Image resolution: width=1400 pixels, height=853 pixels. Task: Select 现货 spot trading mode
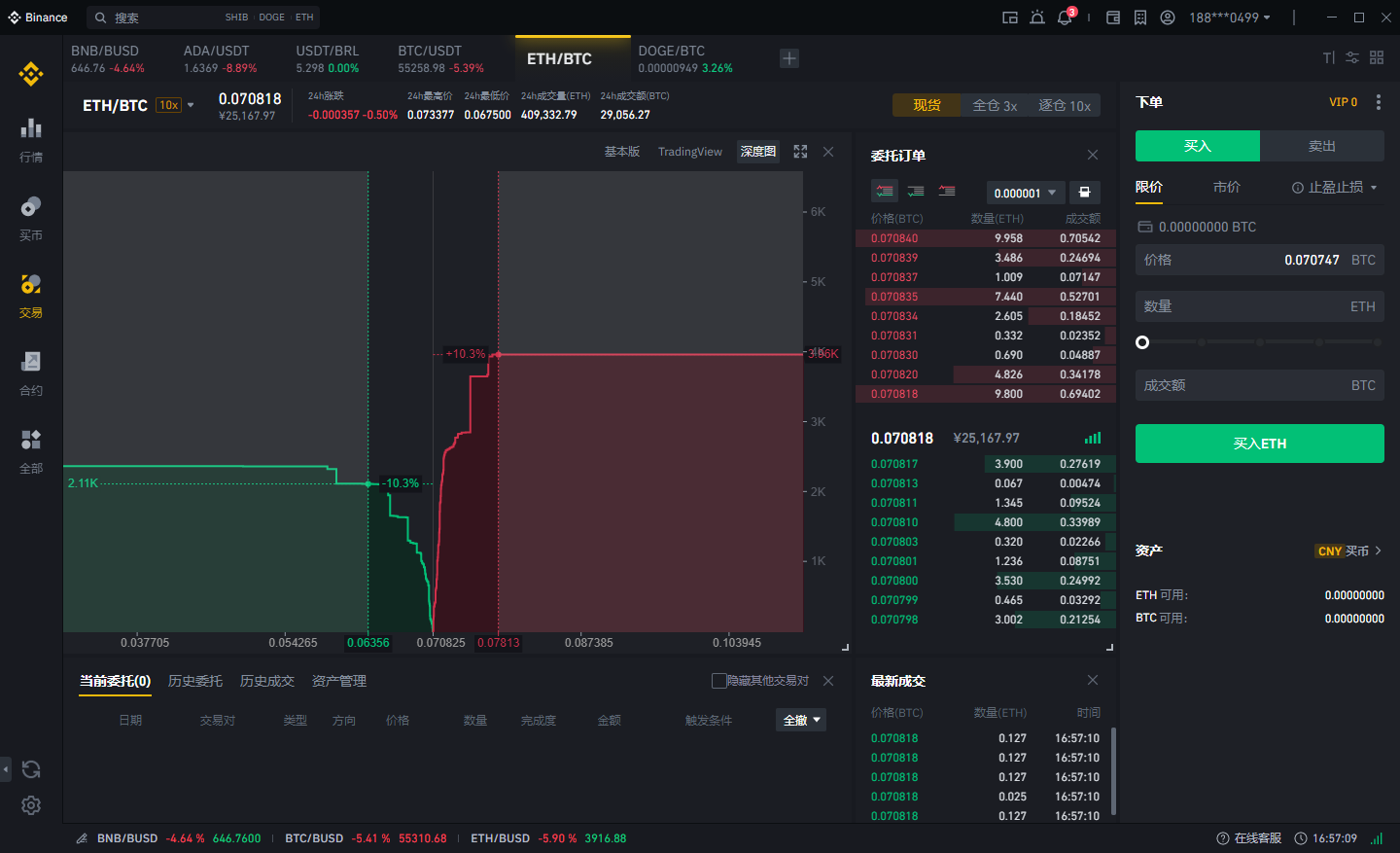tap(927, 105)
